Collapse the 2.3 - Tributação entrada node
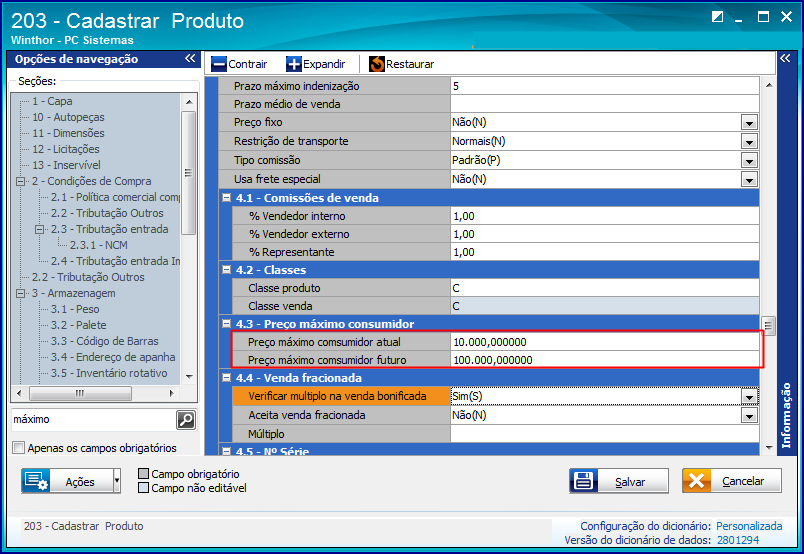The width and height of the screenshot is (804, 554). (x=39, y=229)
